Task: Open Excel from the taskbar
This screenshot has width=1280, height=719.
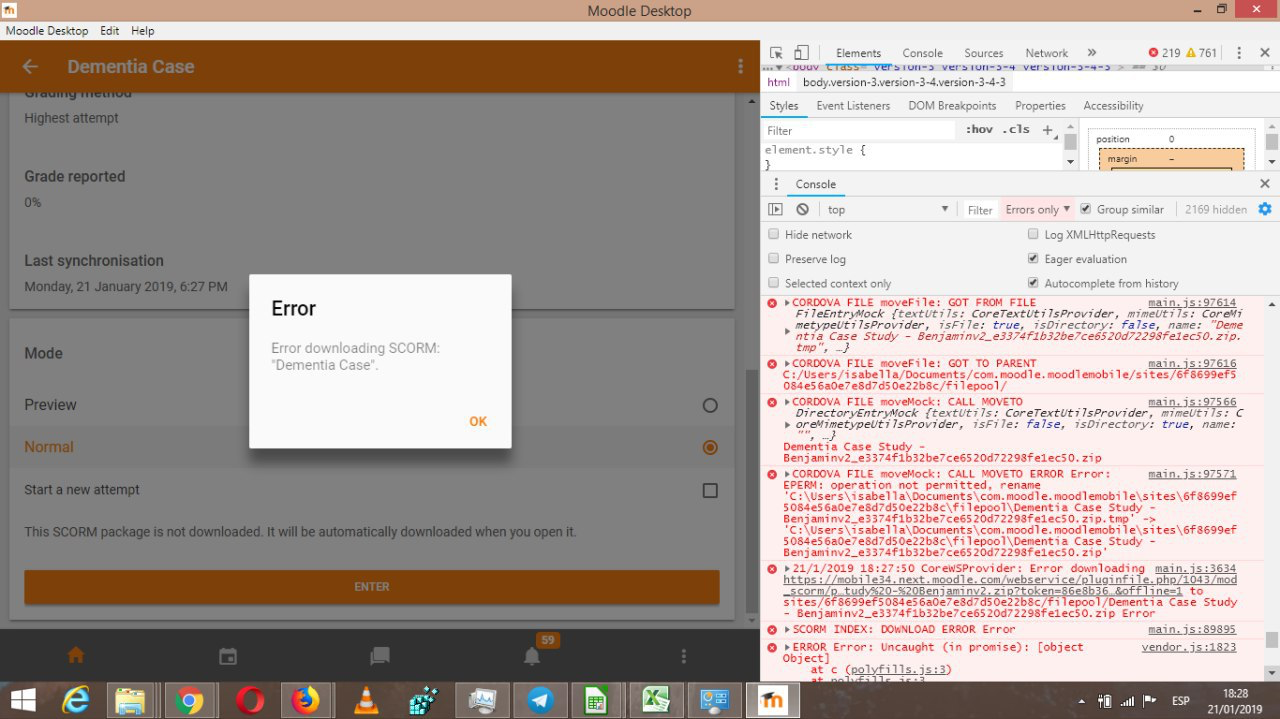Action: [x=657, y=700]
